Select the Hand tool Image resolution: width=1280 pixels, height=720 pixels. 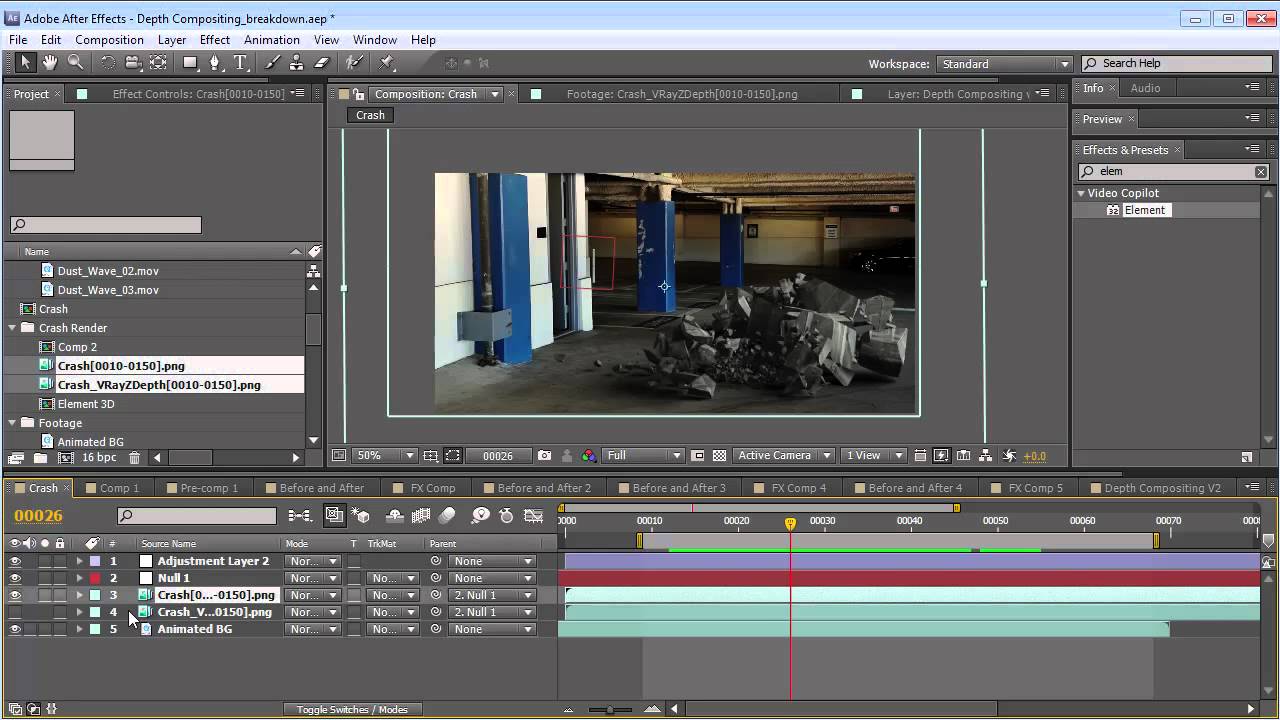point(50,63)
